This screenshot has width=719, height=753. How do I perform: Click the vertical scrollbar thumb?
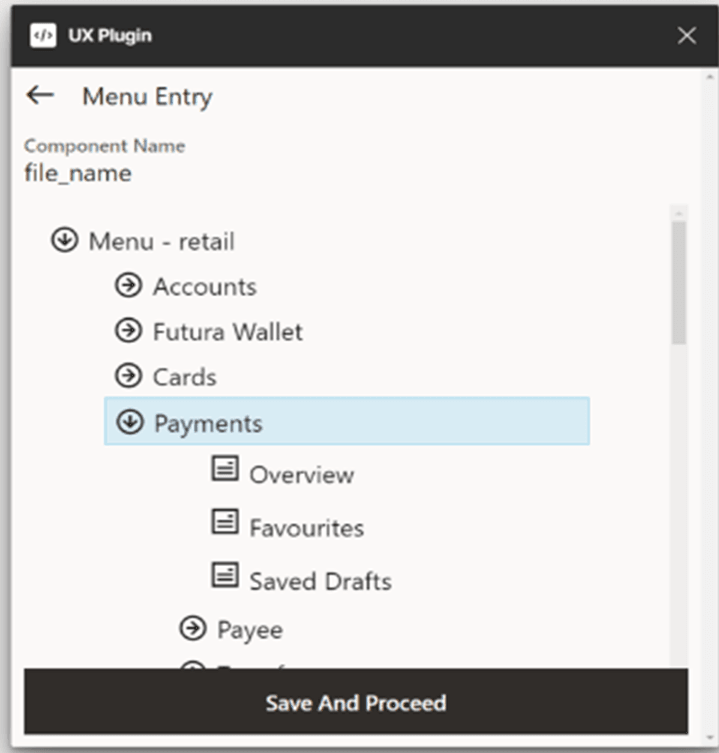point(679,283)
